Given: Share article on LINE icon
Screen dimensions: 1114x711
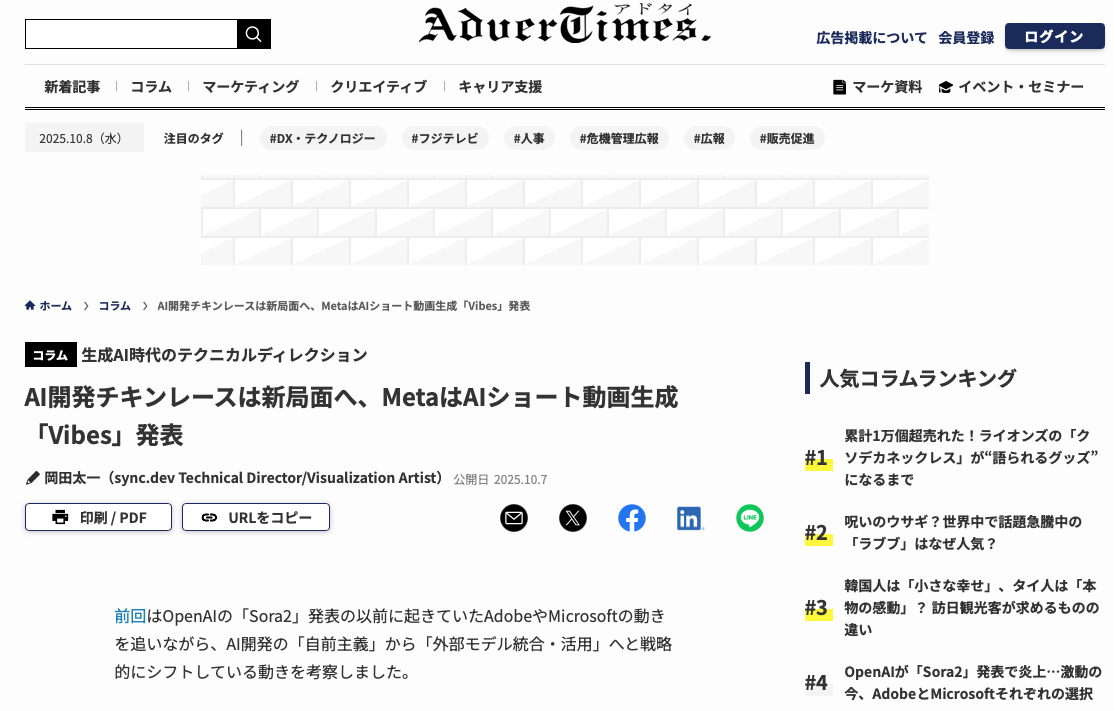Looking at the screenshot, I should pyautogui.click(x=750, y=518).
